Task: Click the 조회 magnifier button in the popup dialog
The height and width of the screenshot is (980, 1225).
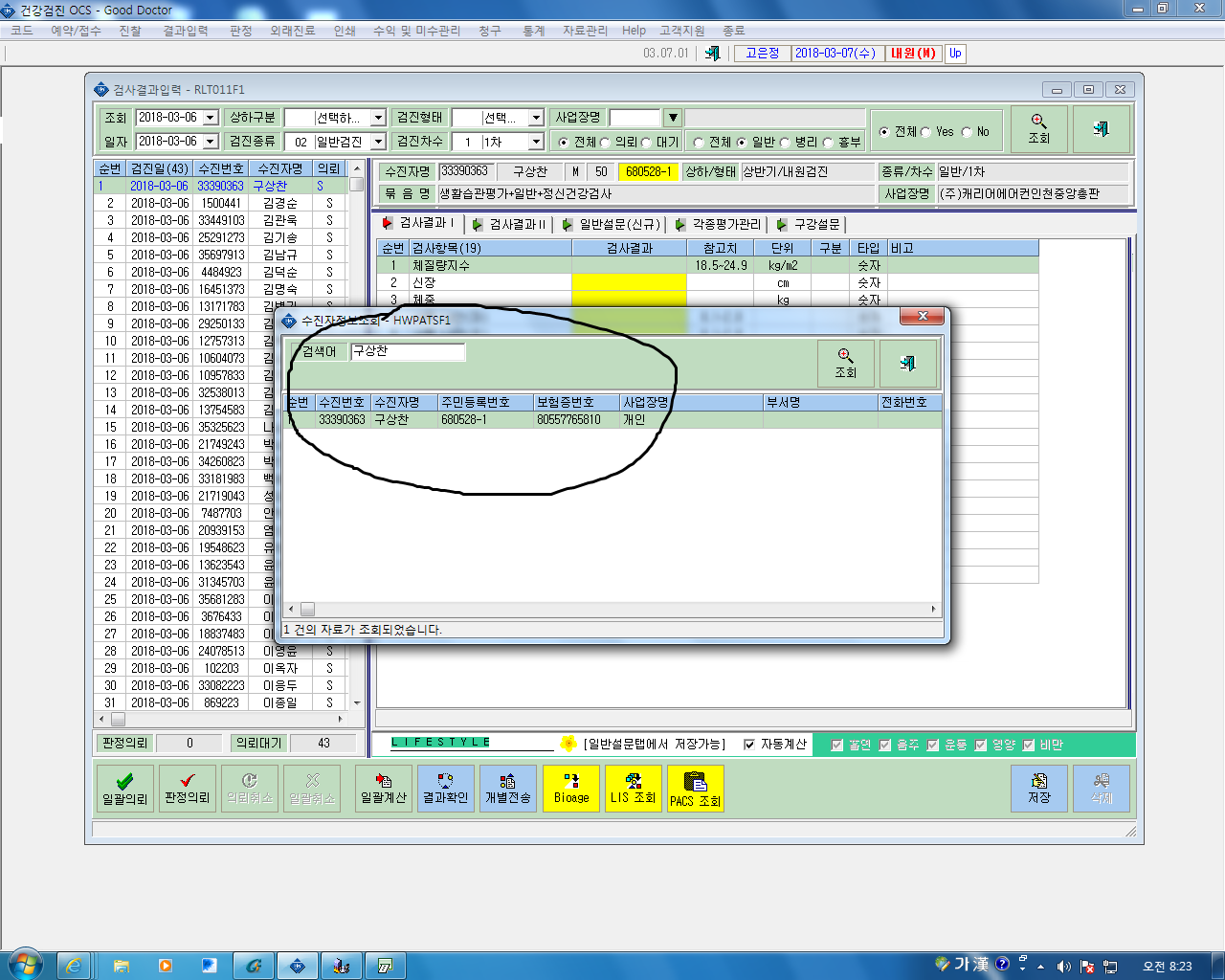Action: point(845,364)
